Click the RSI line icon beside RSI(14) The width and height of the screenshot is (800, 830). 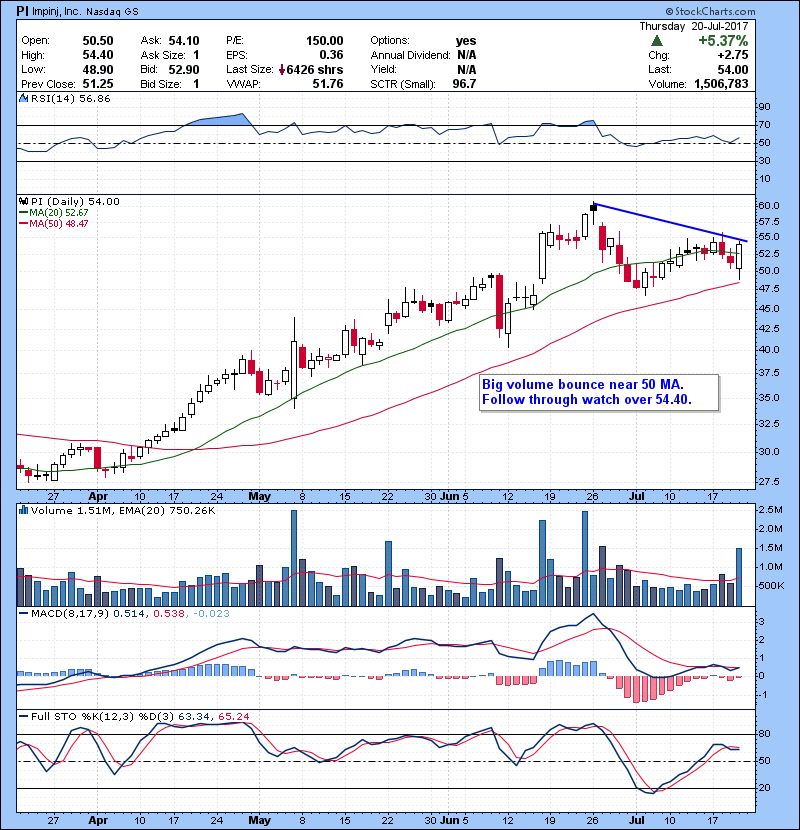click(x=23, y=98)
